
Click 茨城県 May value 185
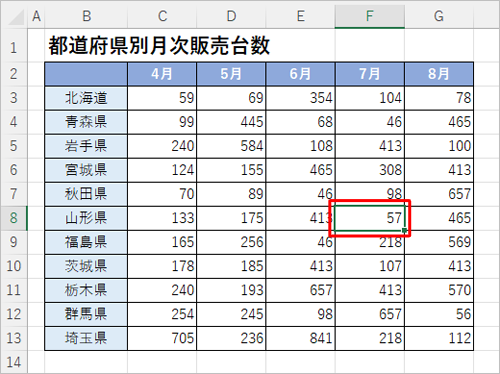231,266
